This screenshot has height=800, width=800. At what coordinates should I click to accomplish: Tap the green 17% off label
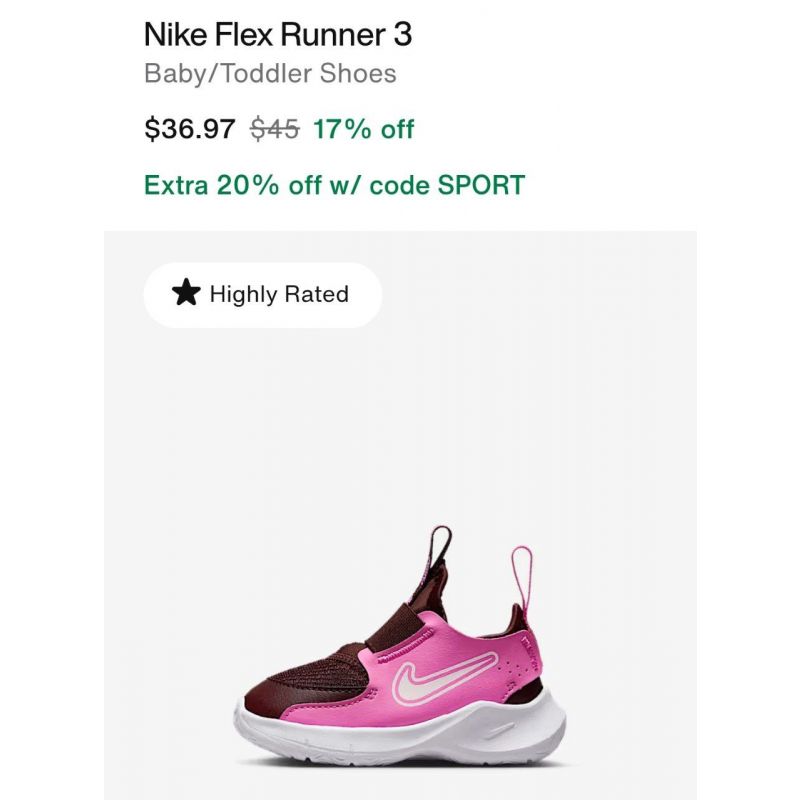[x=363, y=129]
